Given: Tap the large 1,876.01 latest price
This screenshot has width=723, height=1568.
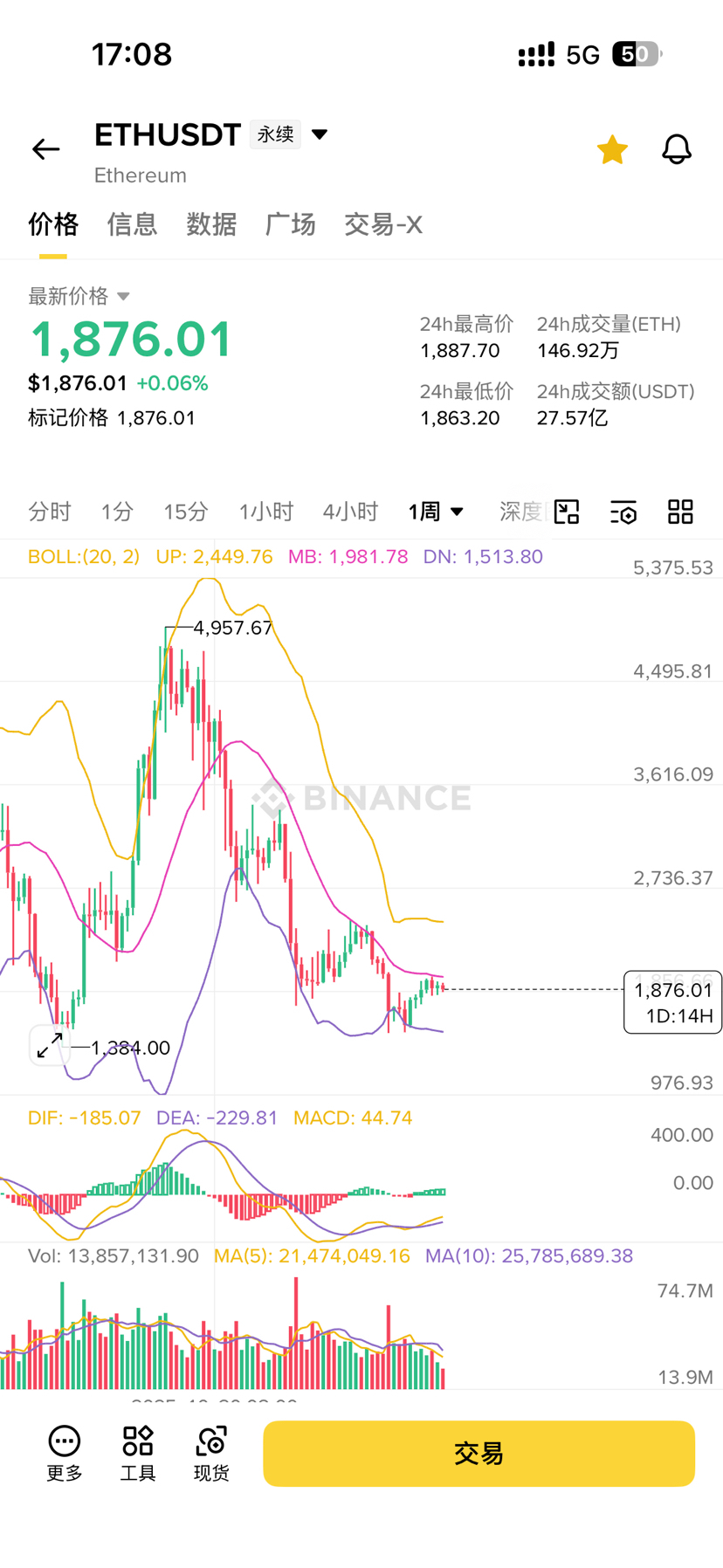Looking at the screenshot, I should (131, 340).
